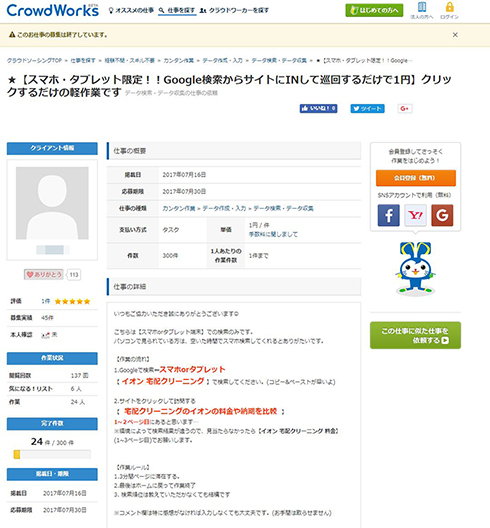
Task: Click the 募集実績 45件 value
Action: tap(47, 318)
